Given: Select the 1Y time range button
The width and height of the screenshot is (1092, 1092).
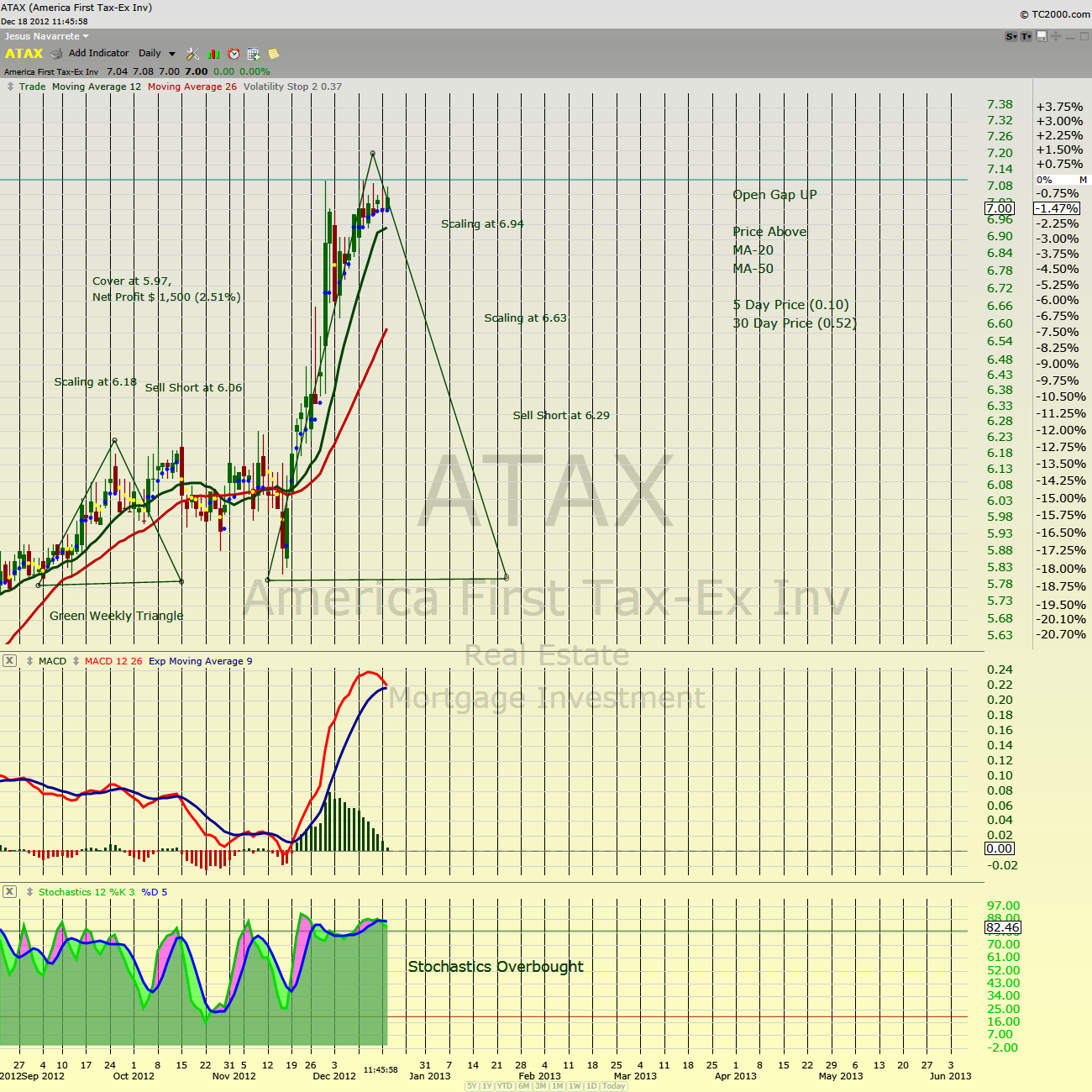Looking at the screenshot, I should point(486,1086).
